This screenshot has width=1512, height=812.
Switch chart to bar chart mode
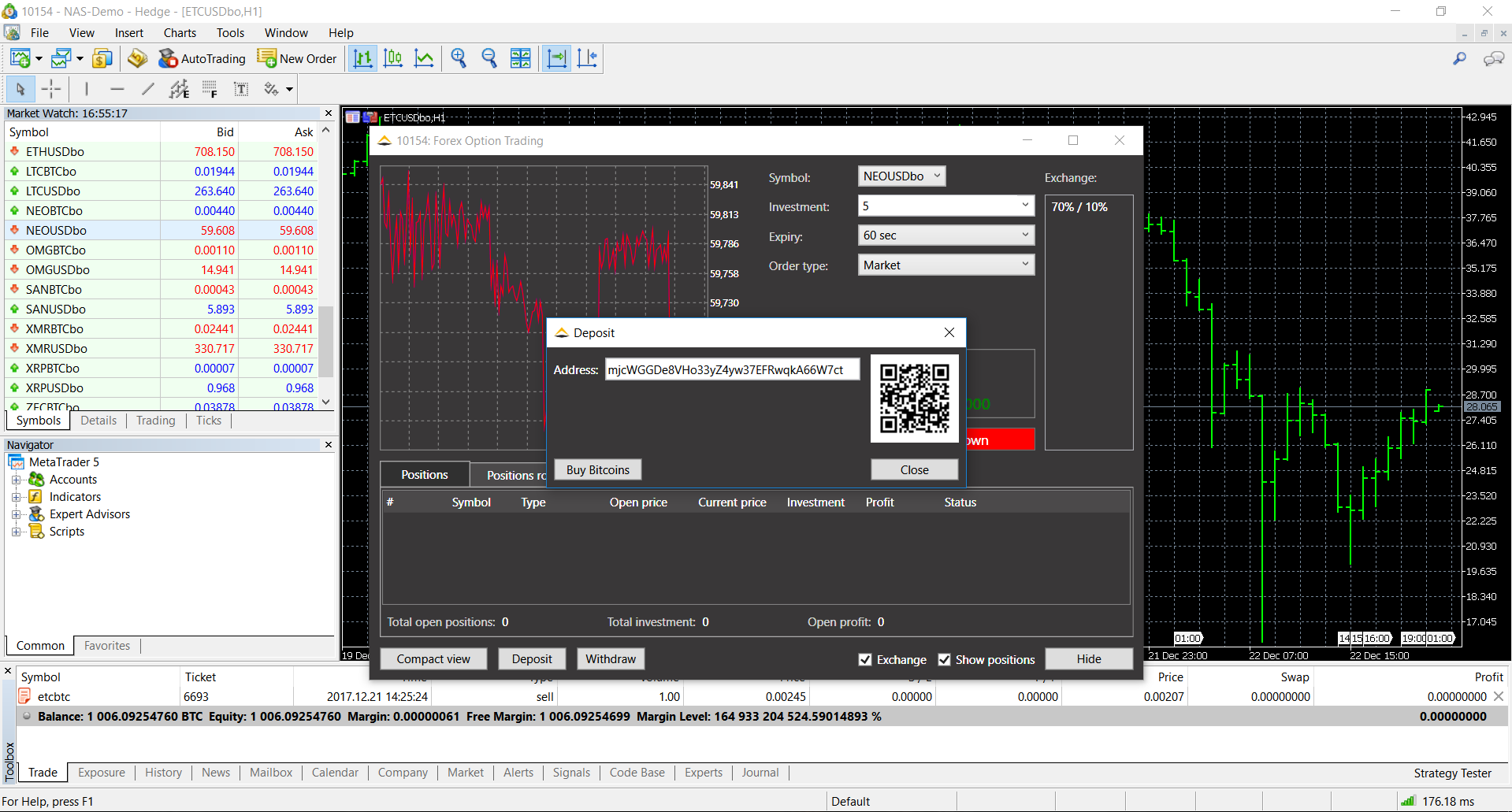click(x=362, y=59)
